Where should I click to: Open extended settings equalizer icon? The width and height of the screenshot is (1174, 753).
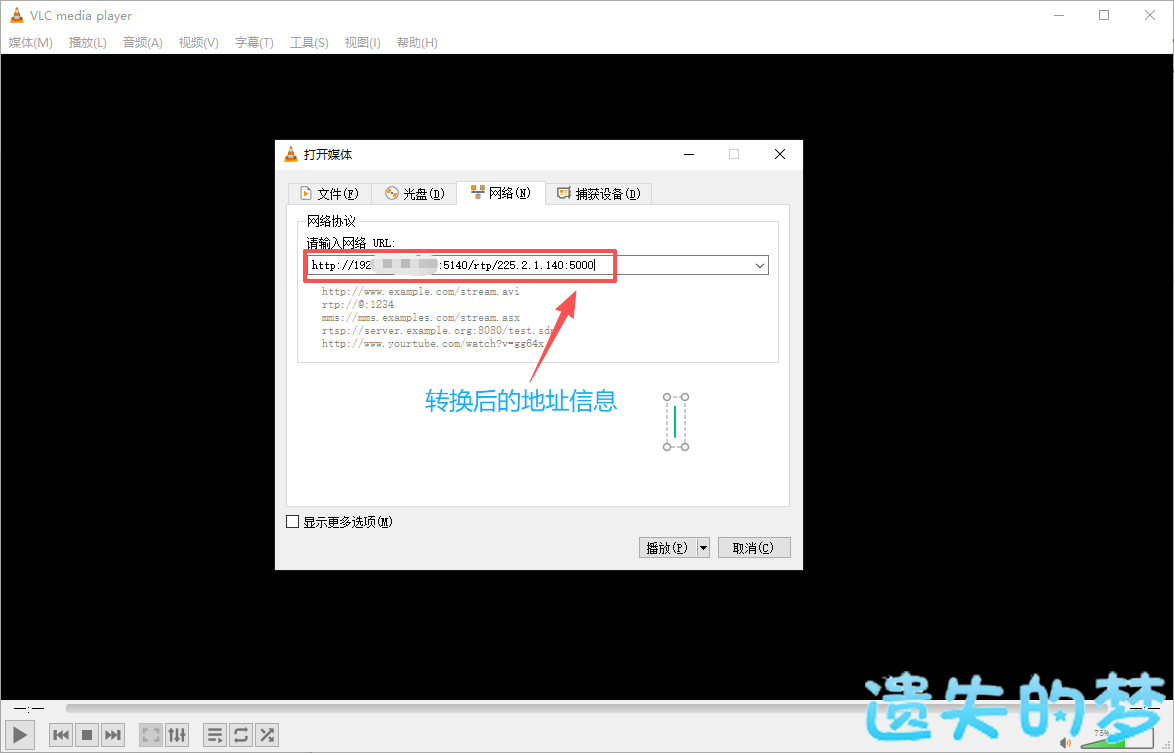pos(177,735)
